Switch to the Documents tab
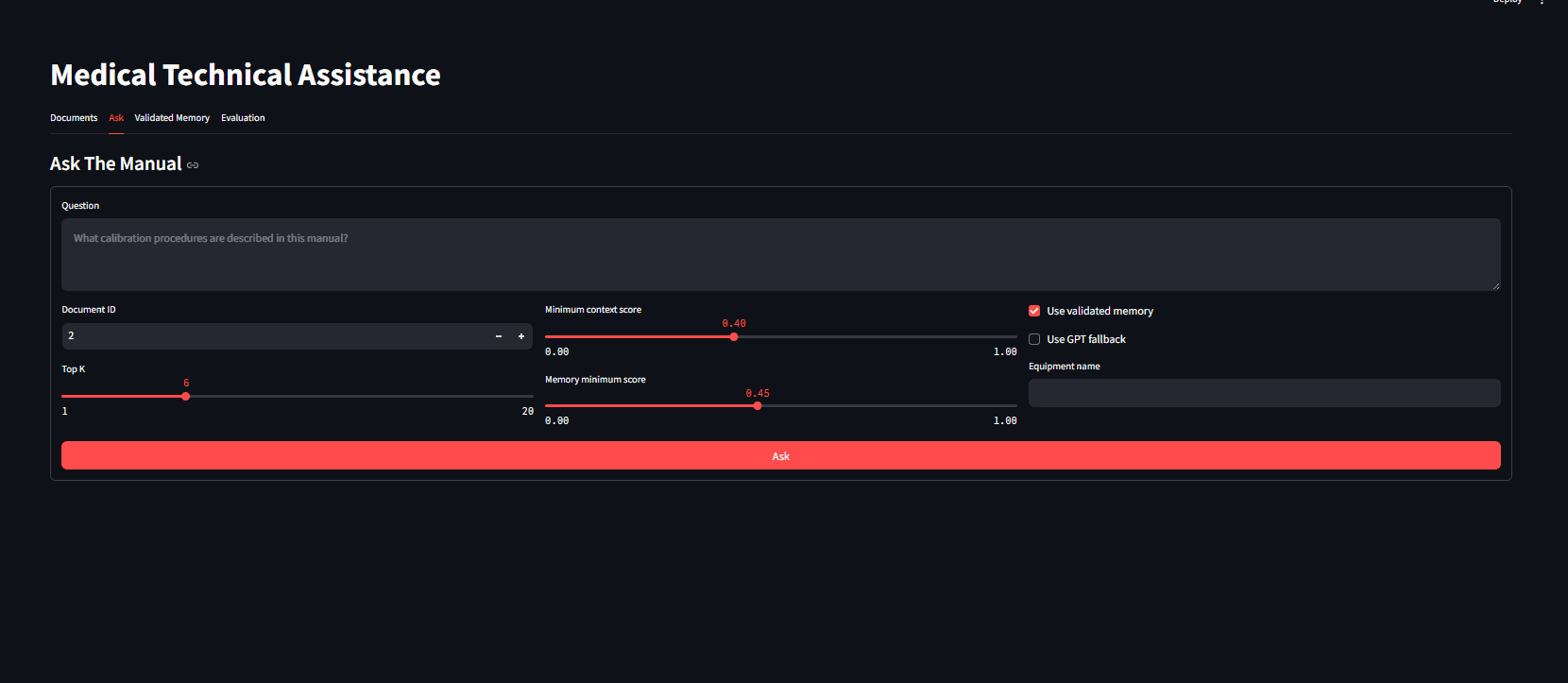Image resolution: width=1568 pixels, height=683 pixels. 74,118
